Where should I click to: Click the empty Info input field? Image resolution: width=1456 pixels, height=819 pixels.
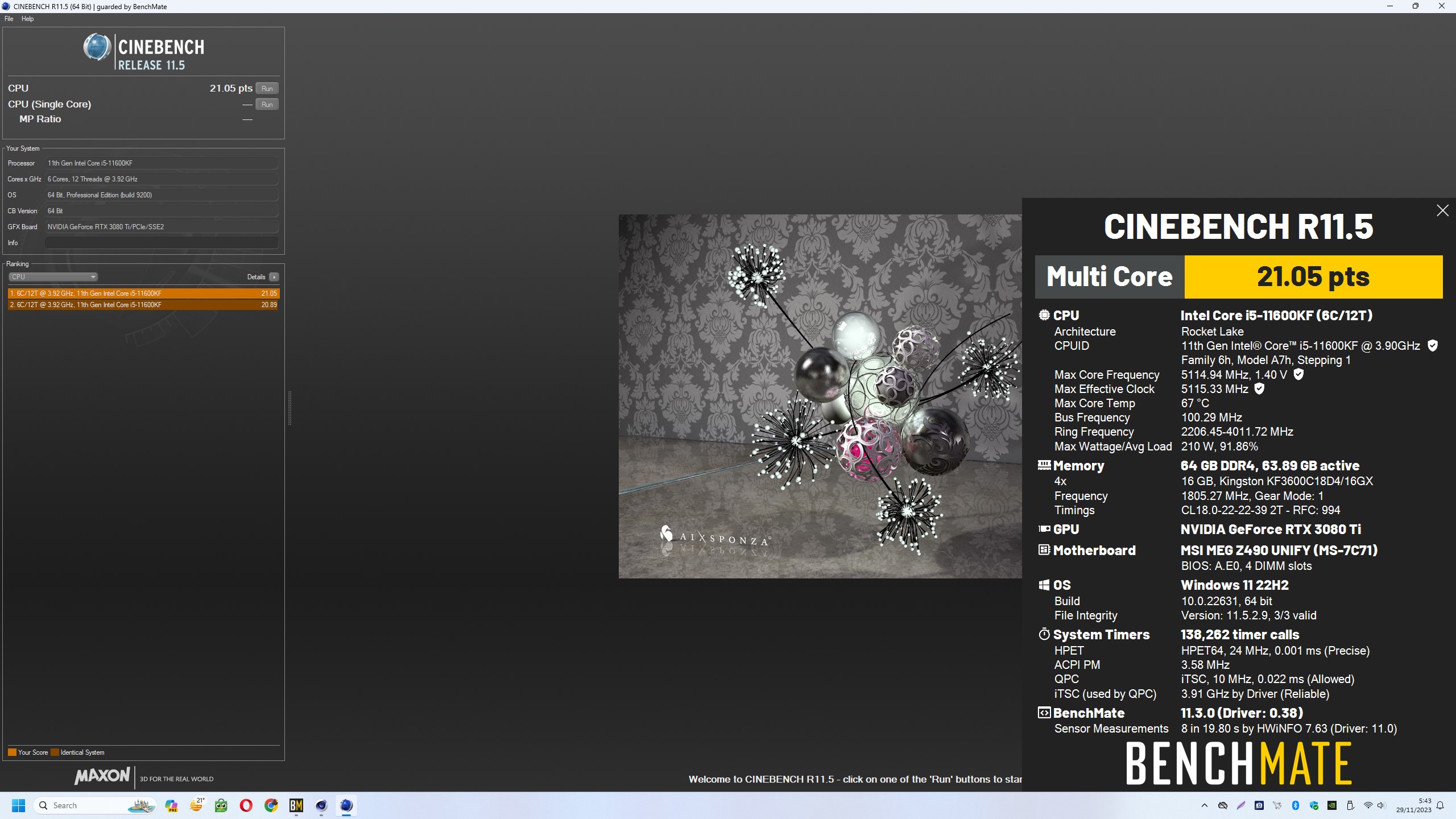[162, 243]
